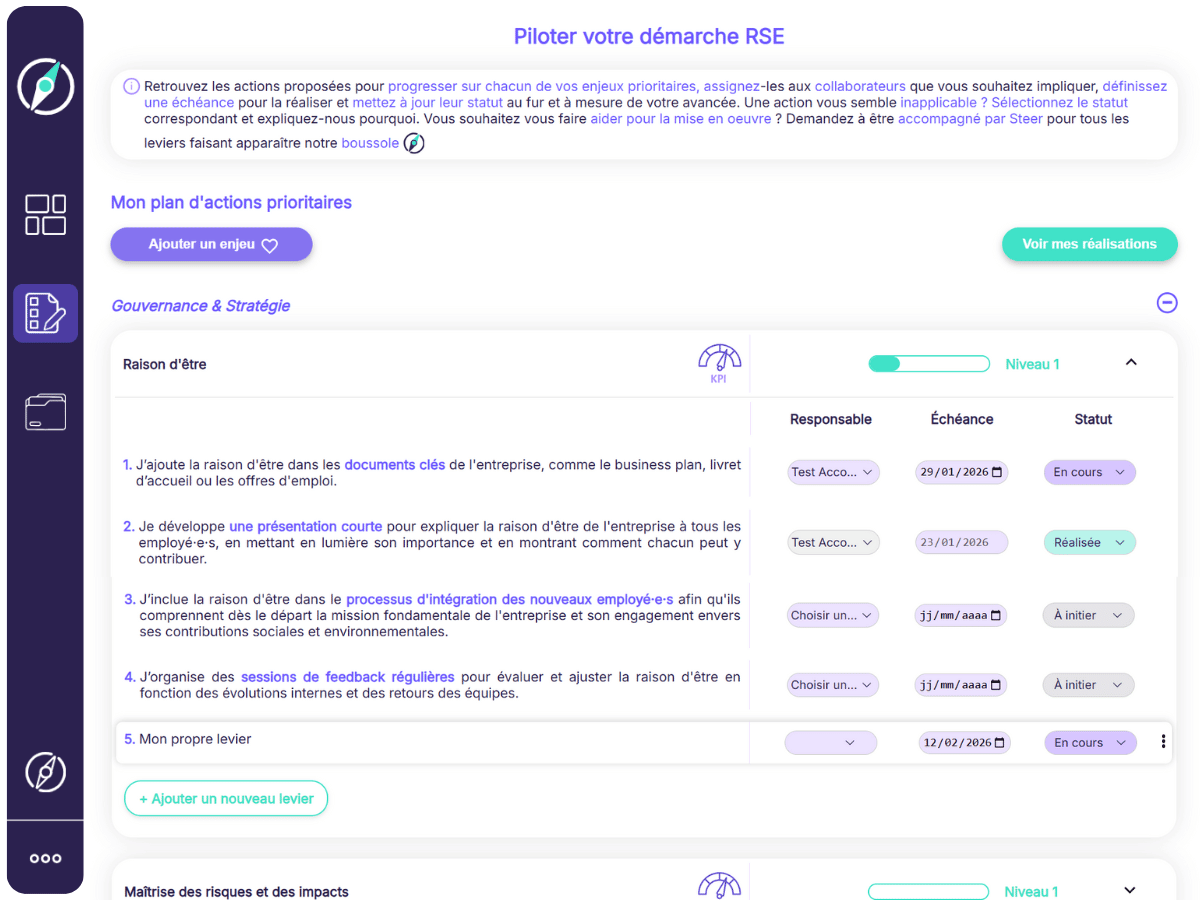The width and height of the screenshot is (1200, 900).
Task: Click the Raison d'être progress bar
Action: (928, 364)
